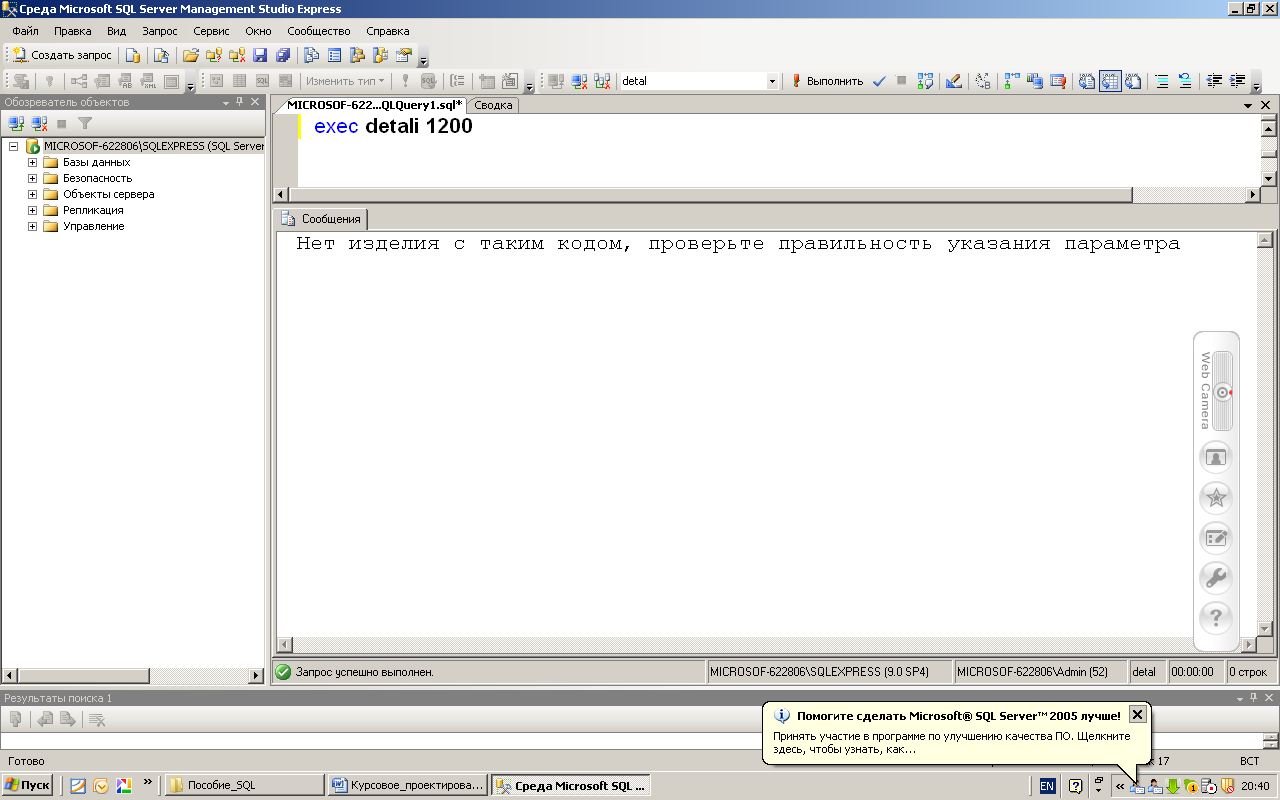Switch to Курсовое_проектирова... taskbar window
1280x800 pixels.
point(409,785)
